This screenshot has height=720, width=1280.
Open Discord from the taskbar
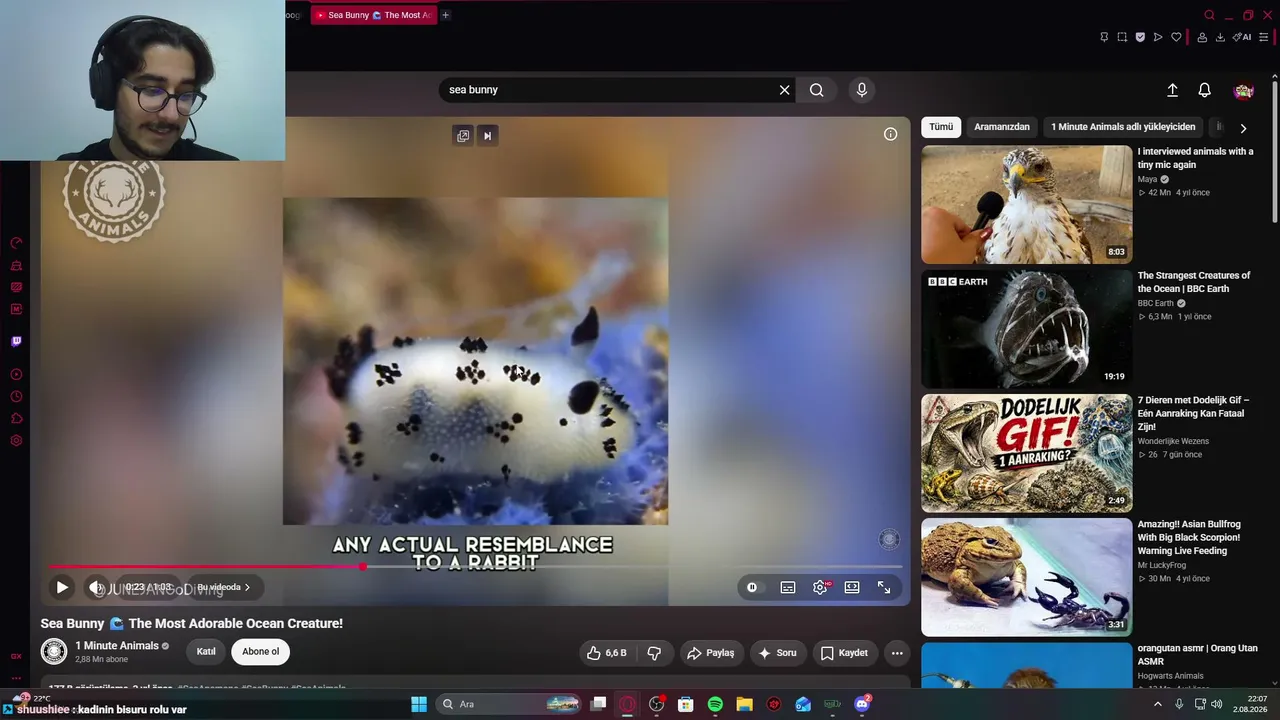click(x=862, y=704)
